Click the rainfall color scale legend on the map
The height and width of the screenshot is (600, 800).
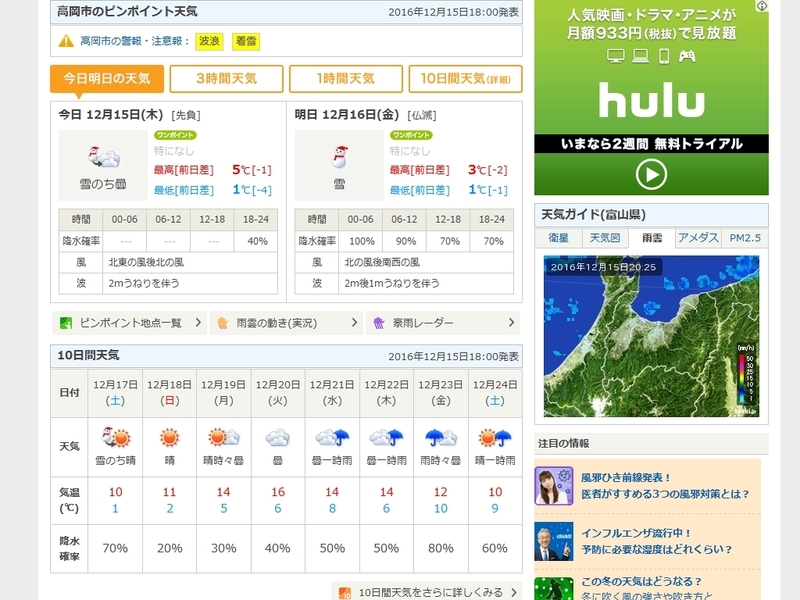pos(745,374)
